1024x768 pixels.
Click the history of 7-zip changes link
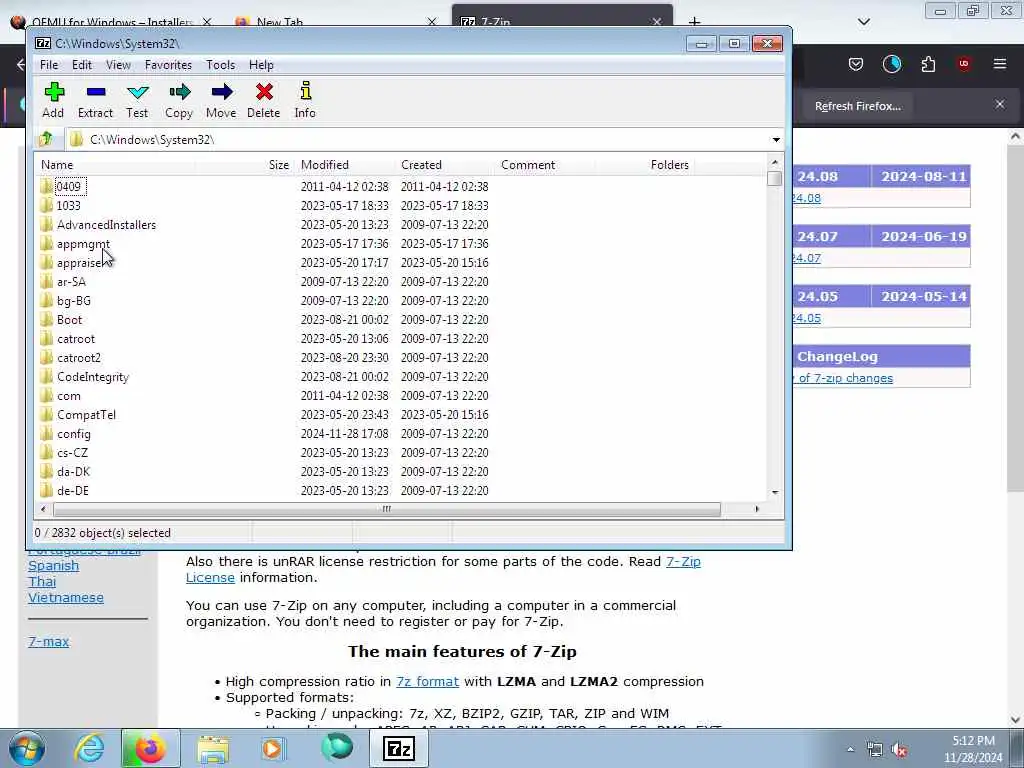point(842,378)
